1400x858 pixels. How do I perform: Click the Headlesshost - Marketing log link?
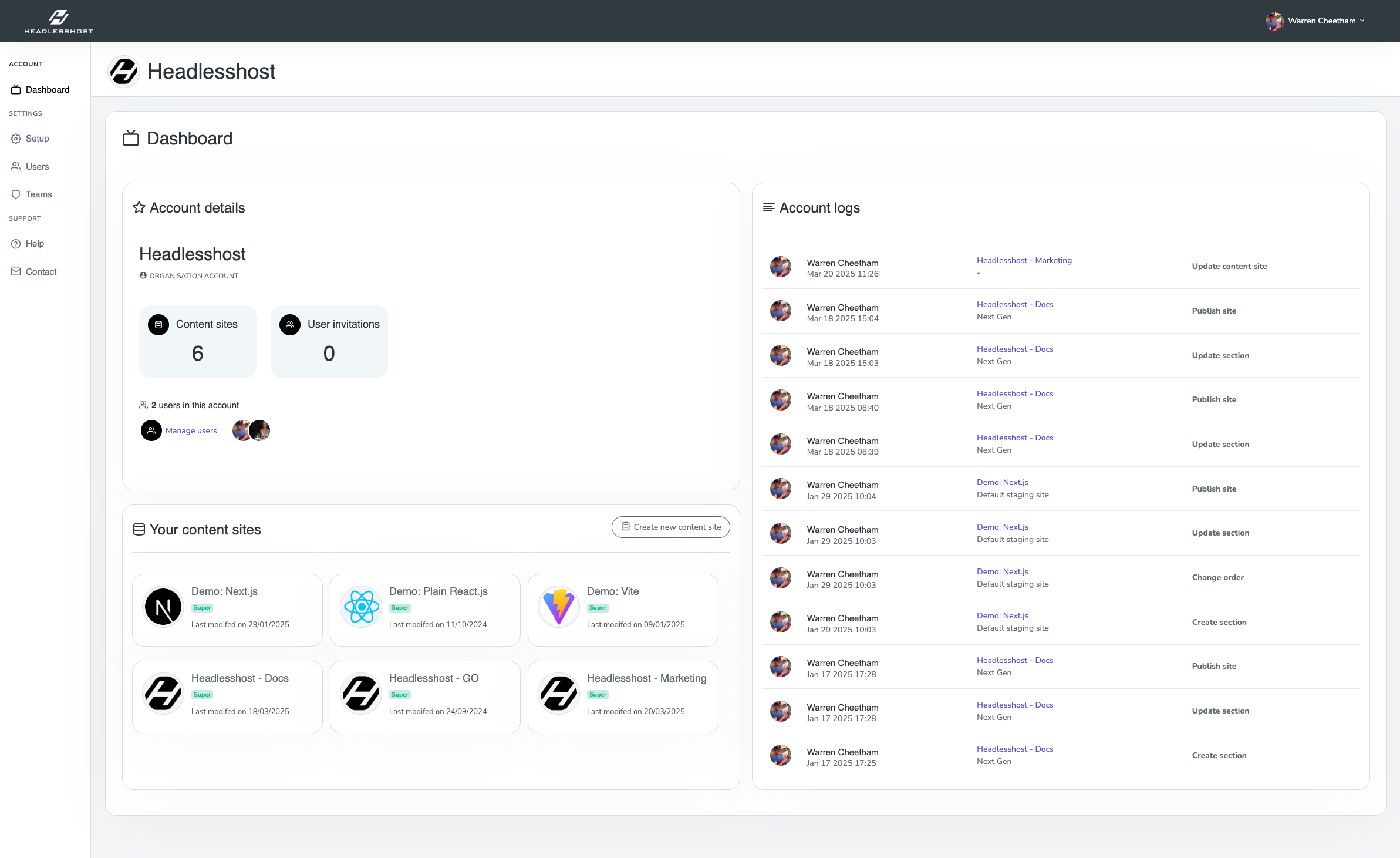click(x=1024, y=260)
